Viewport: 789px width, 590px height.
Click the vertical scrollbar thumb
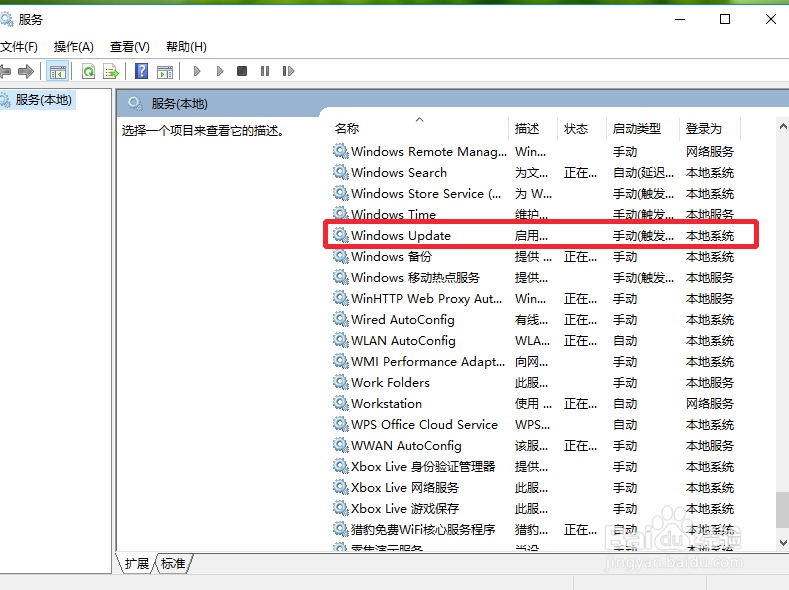[x=782, y=510]
